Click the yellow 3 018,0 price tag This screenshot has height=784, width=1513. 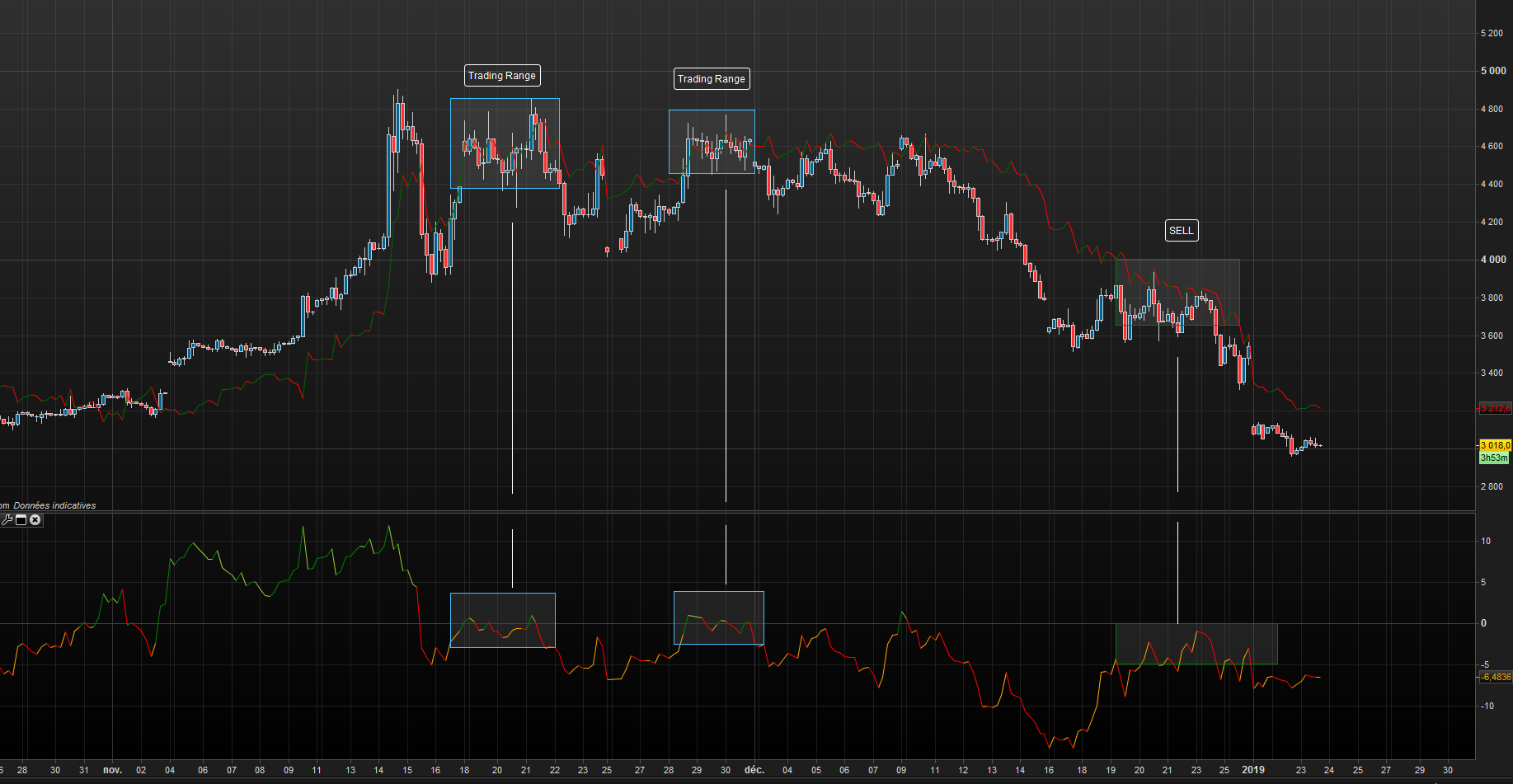(x=1495, y=445)
